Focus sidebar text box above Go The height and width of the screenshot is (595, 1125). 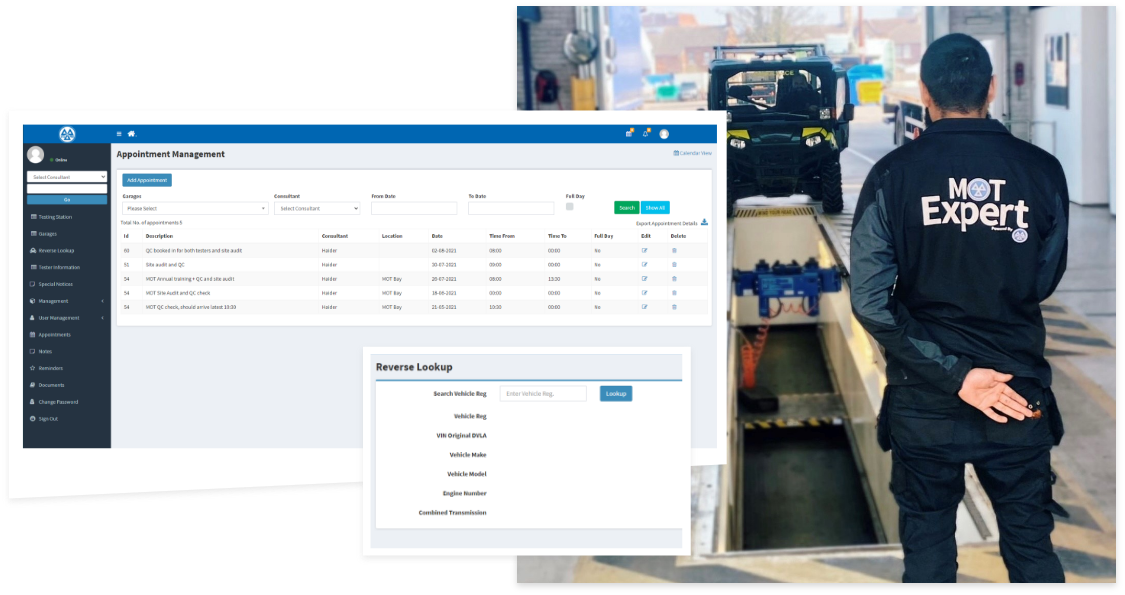click(67, 188)
